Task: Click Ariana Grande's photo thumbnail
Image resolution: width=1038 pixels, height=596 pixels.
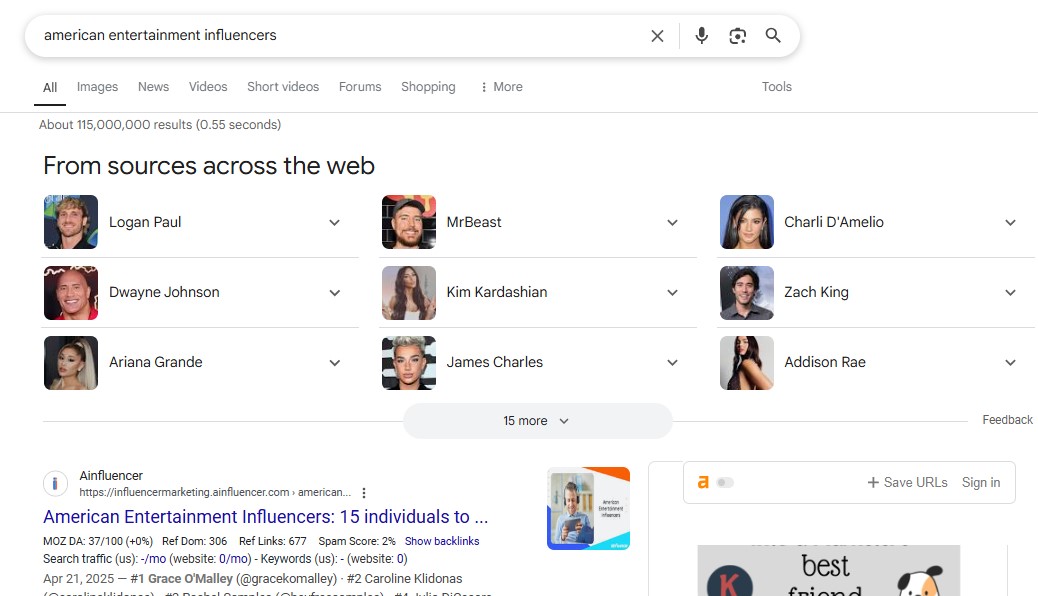Action: (x=71, y=363)
